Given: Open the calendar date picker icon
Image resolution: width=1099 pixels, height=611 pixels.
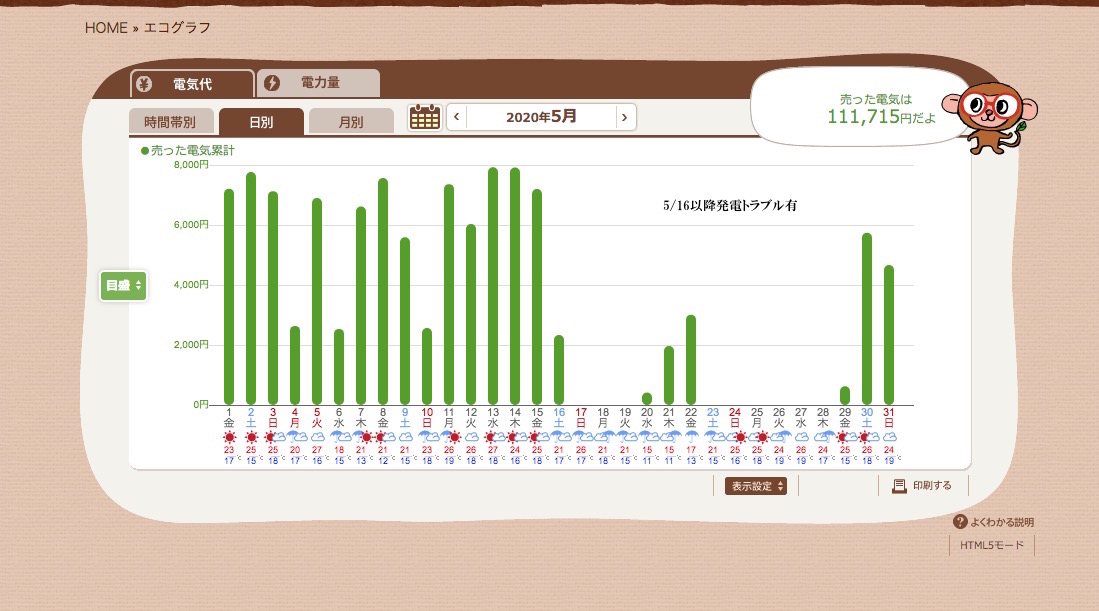Looking at the screenshot, I should tap(425, 117).
